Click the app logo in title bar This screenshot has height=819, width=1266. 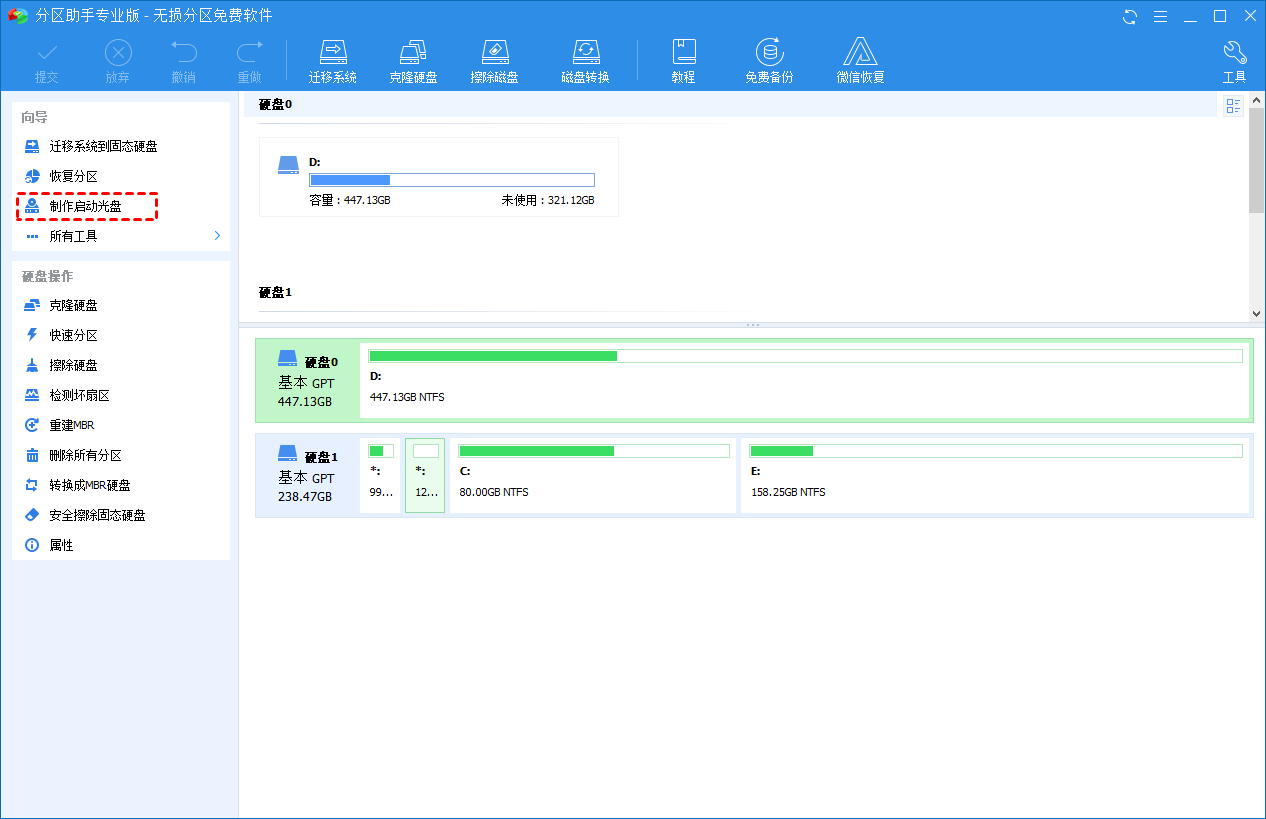click(x=18, y=16)
